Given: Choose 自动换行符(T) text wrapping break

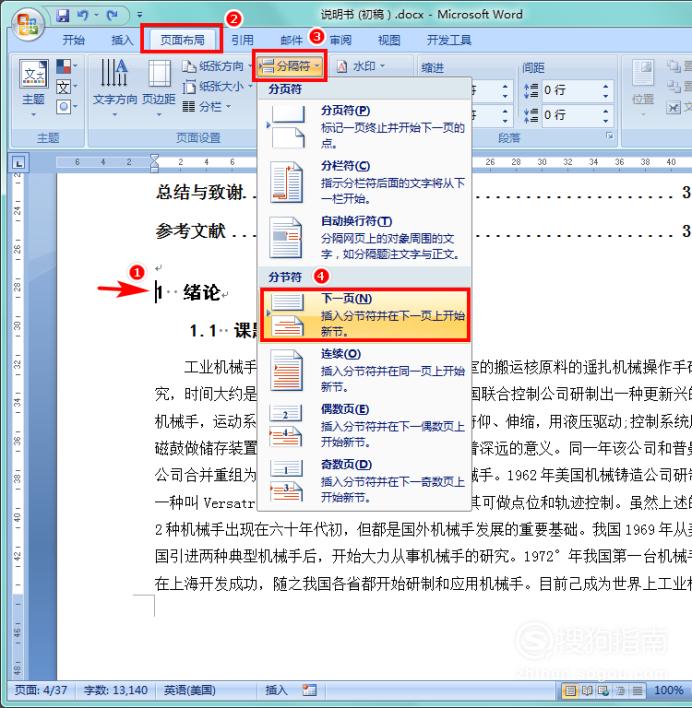Looking at the screenshot, I should click(x=365, y=238).
